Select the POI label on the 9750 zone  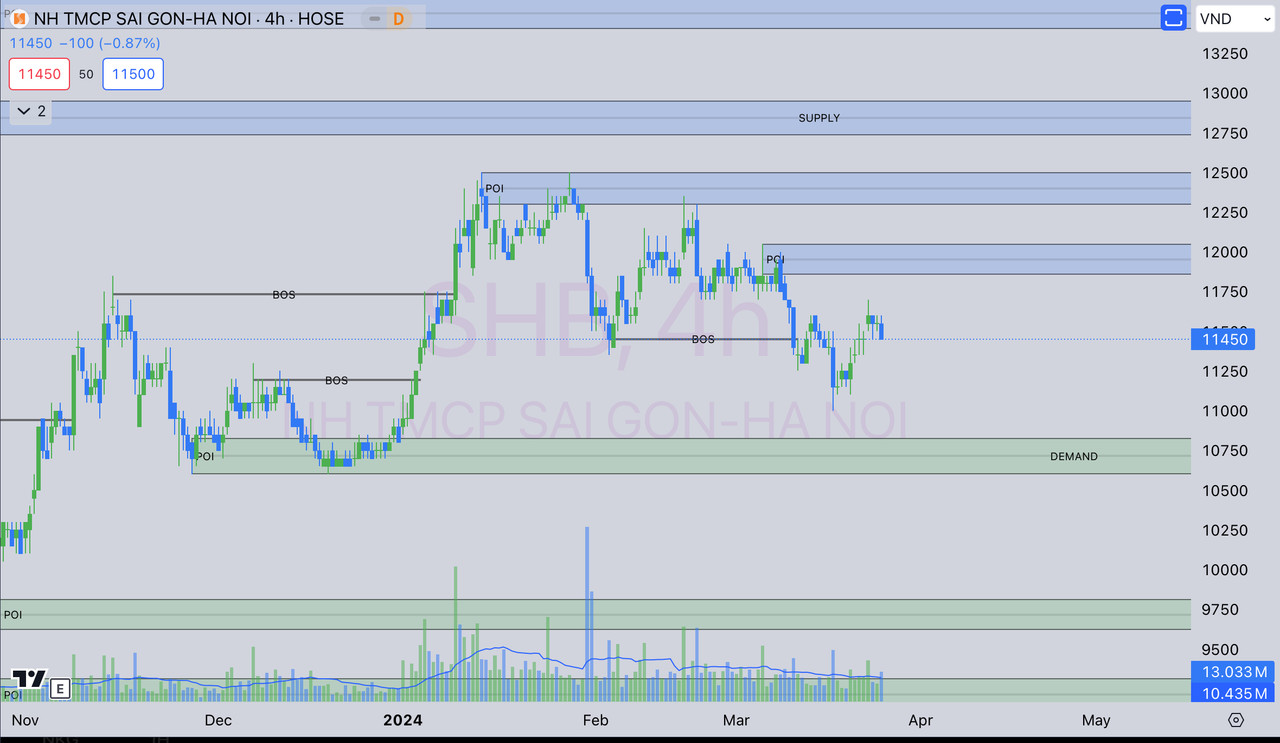(x=13, y=615)
